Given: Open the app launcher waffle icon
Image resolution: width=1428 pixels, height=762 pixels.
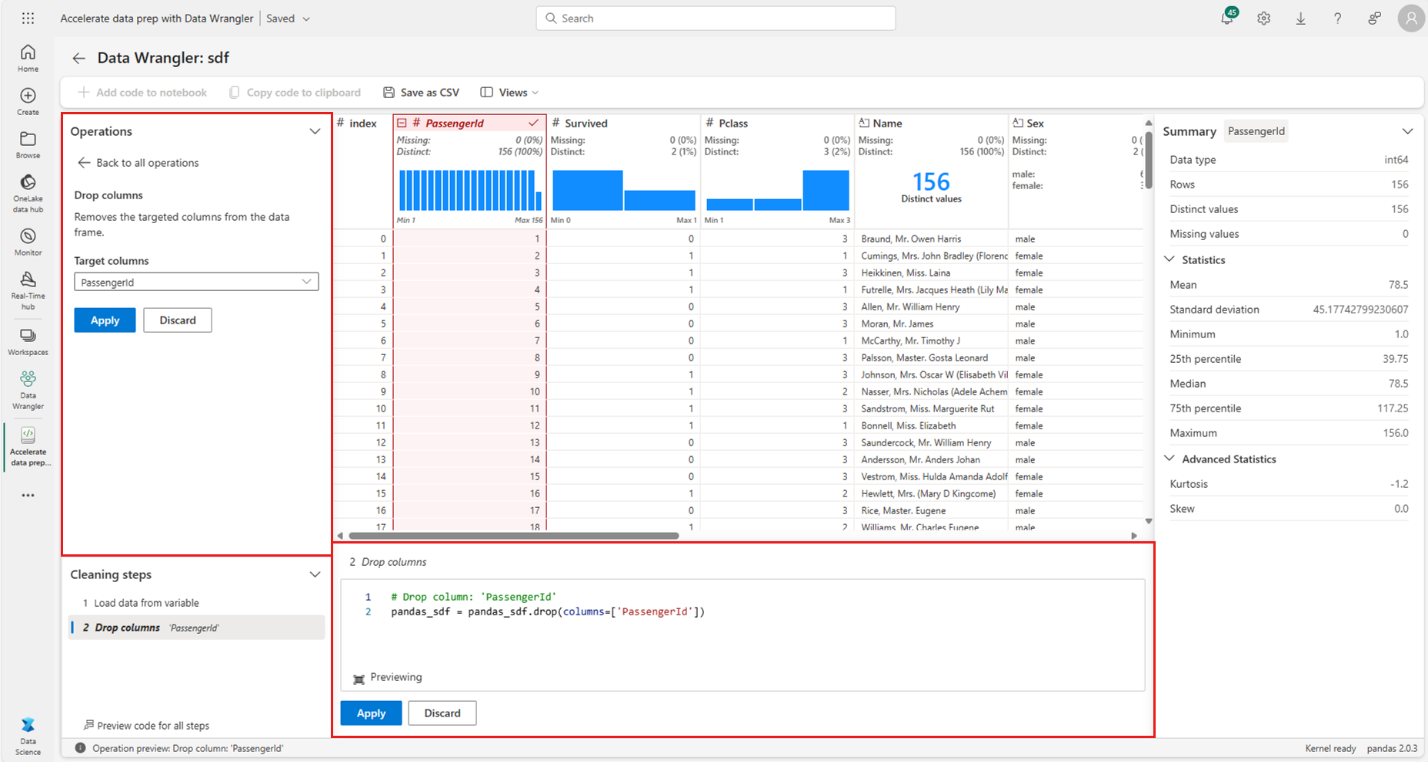Looking at the screenshot, I should pos(28,18).
